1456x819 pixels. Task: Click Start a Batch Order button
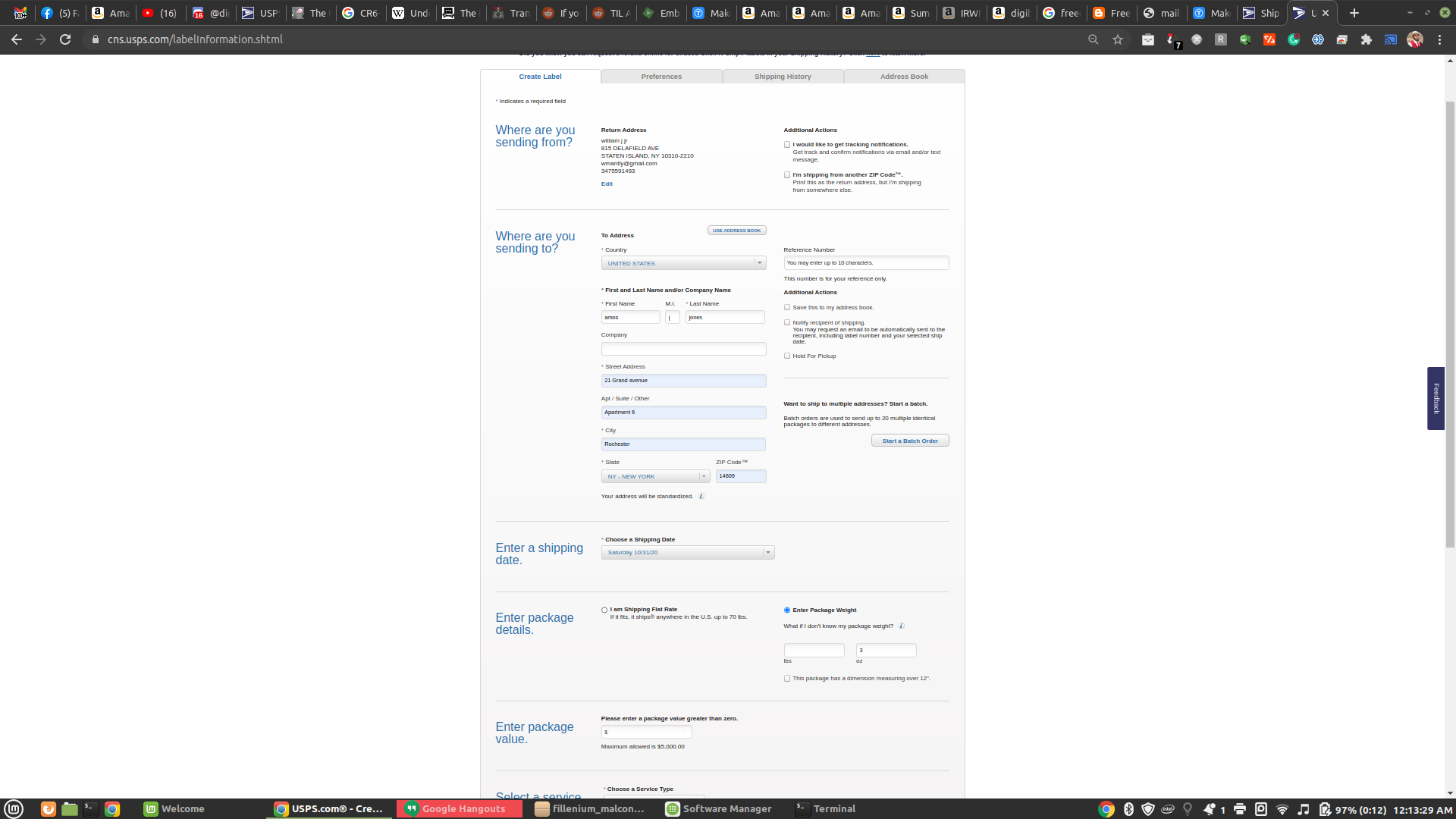click(910, 441)
